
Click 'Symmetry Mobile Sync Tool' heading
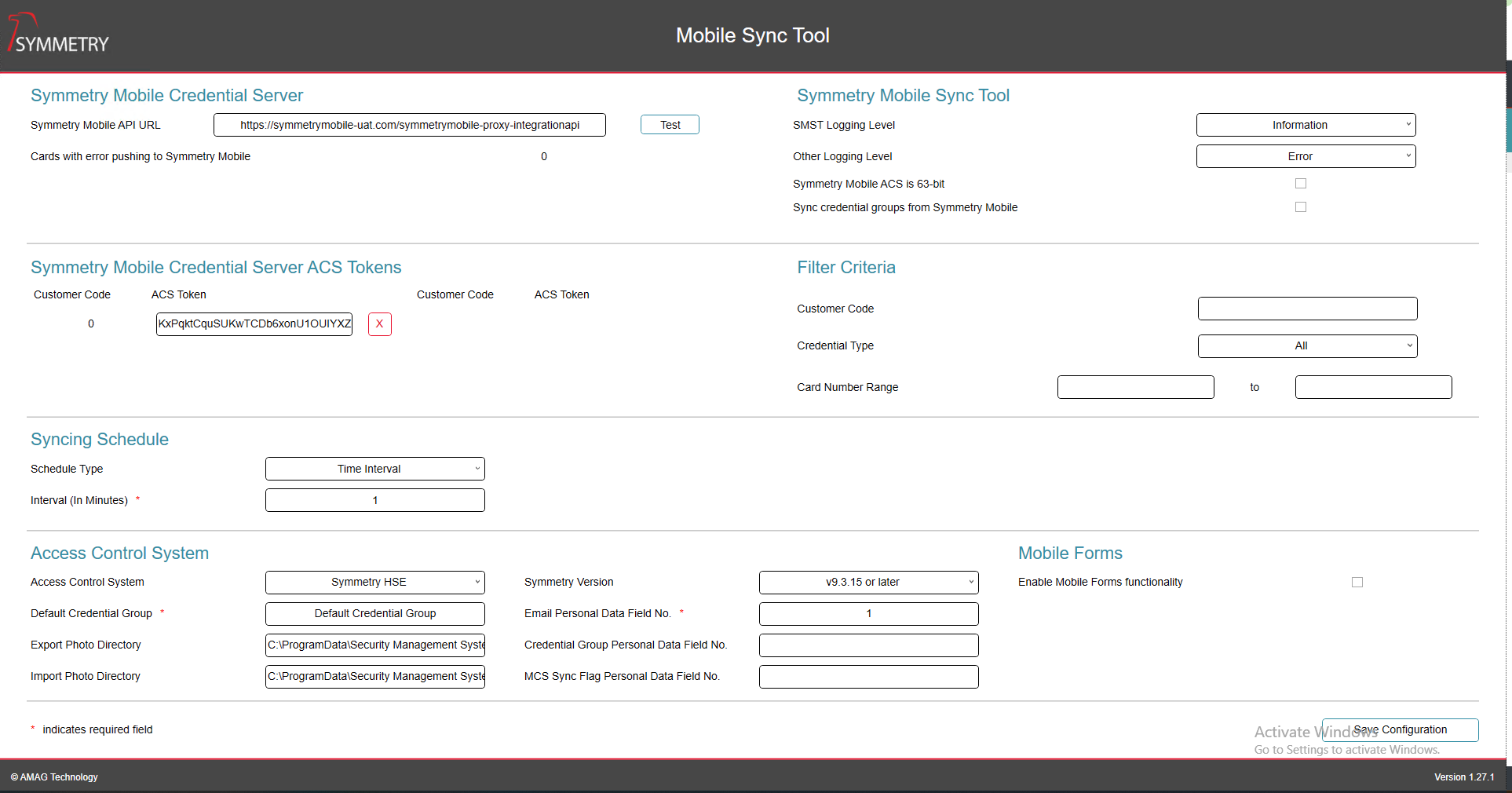click(x=904, y=96)
